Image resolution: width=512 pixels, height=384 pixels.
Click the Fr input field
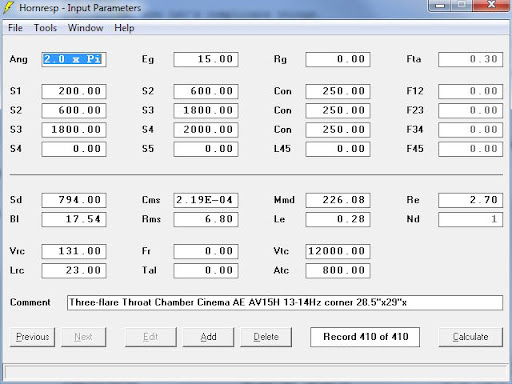206,251
